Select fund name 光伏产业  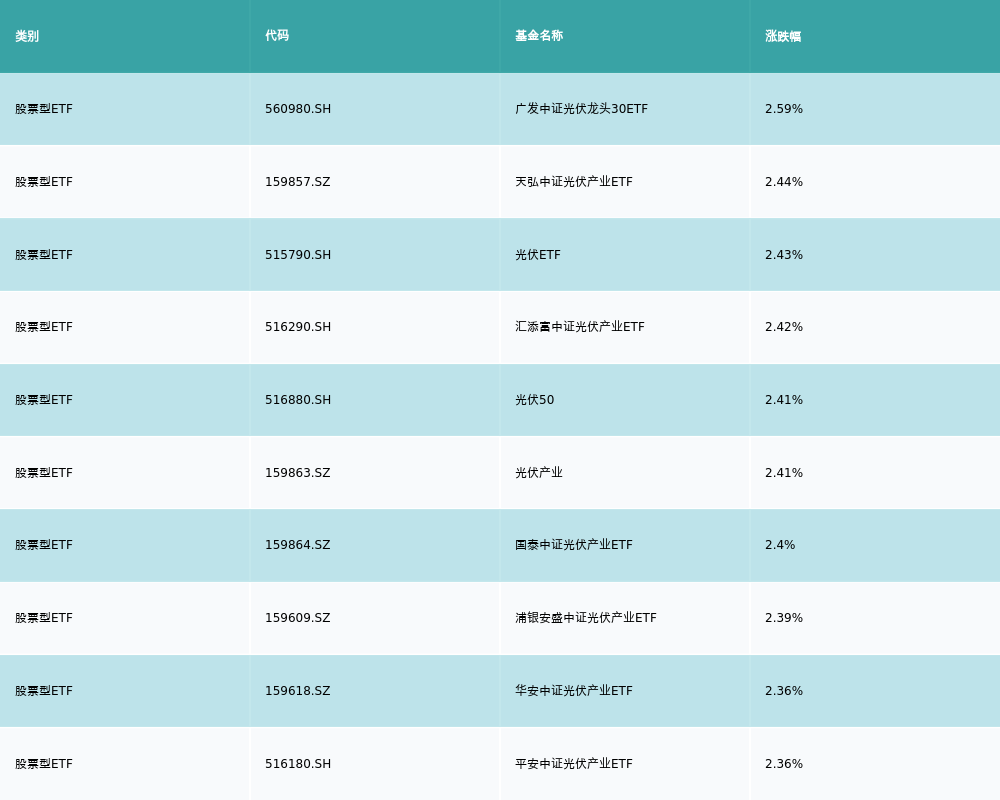click(x=539, y=473)
